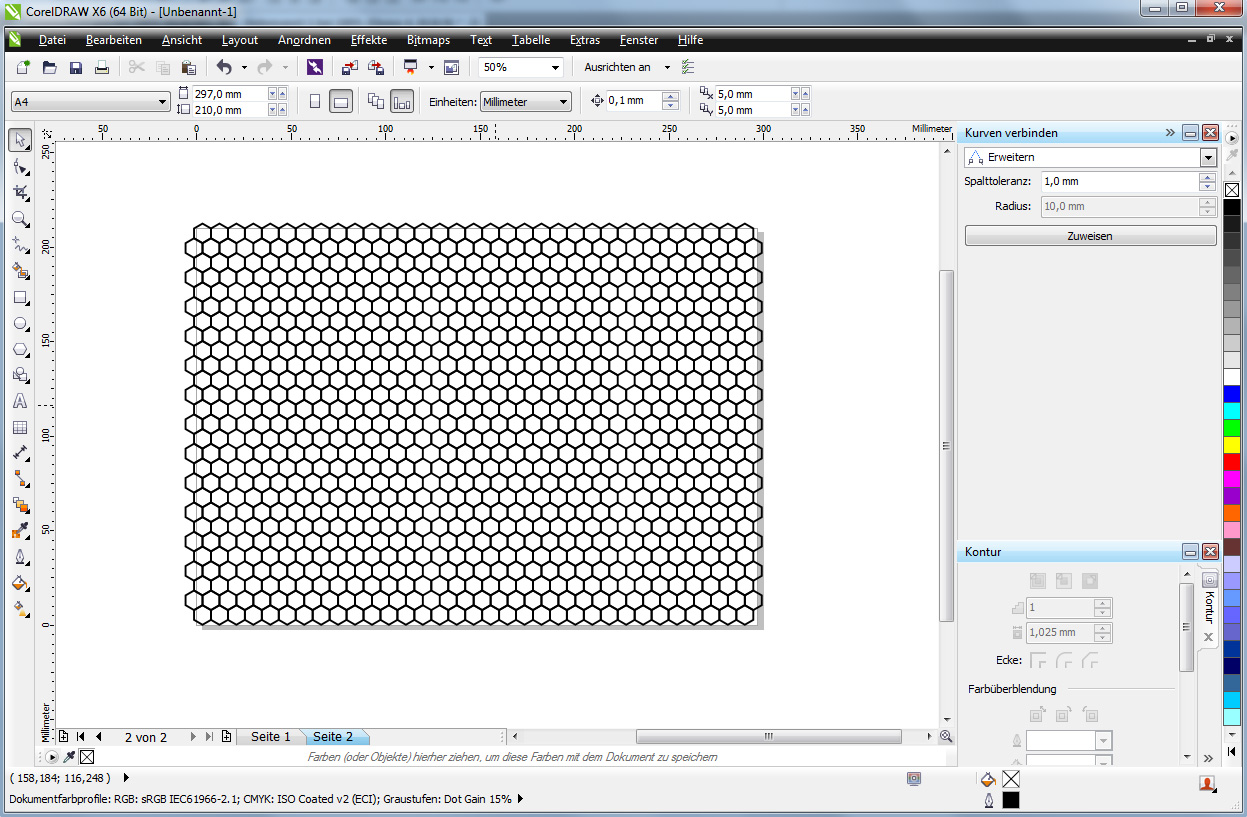The image size is (1247, 817).
Task: Open the undo history dropdown arrow
Action: 243,67
